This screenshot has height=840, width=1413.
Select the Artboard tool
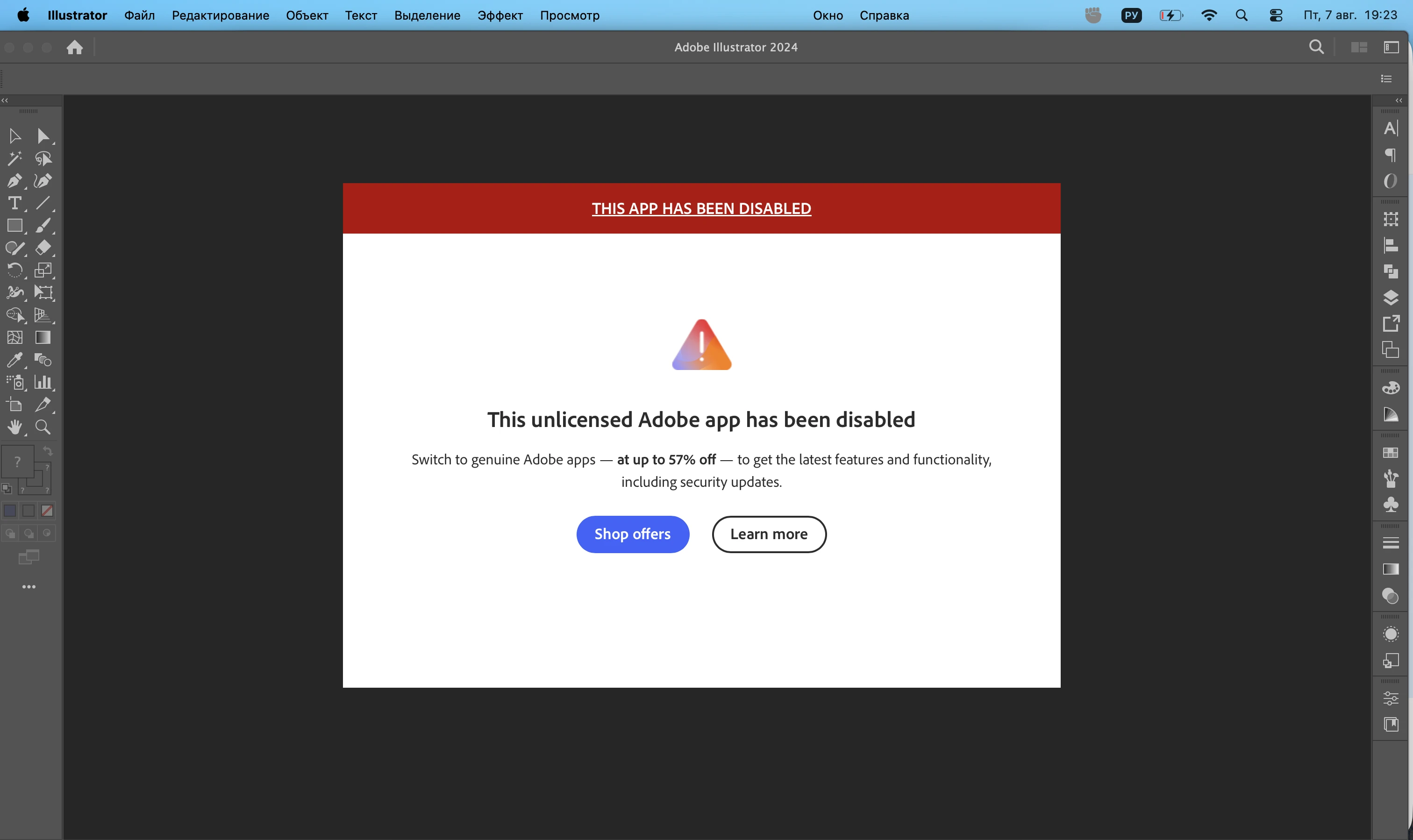pos(15,405)
